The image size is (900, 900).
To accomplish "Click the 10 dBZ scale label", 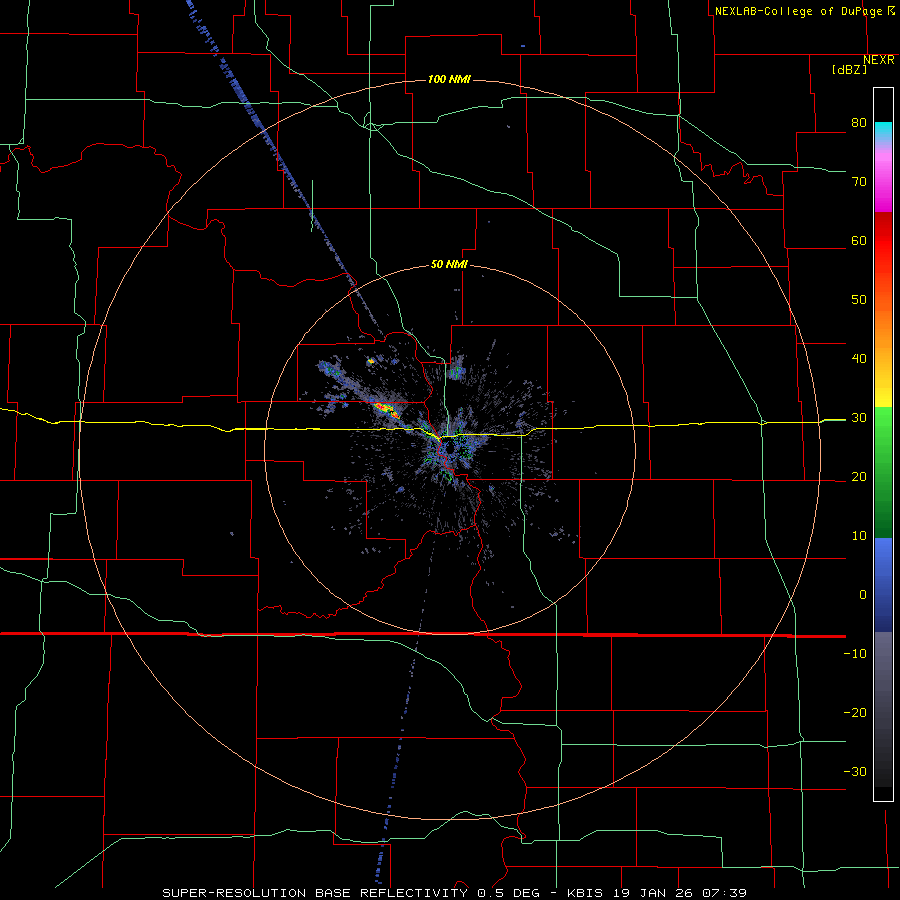I will coord(859,536).
